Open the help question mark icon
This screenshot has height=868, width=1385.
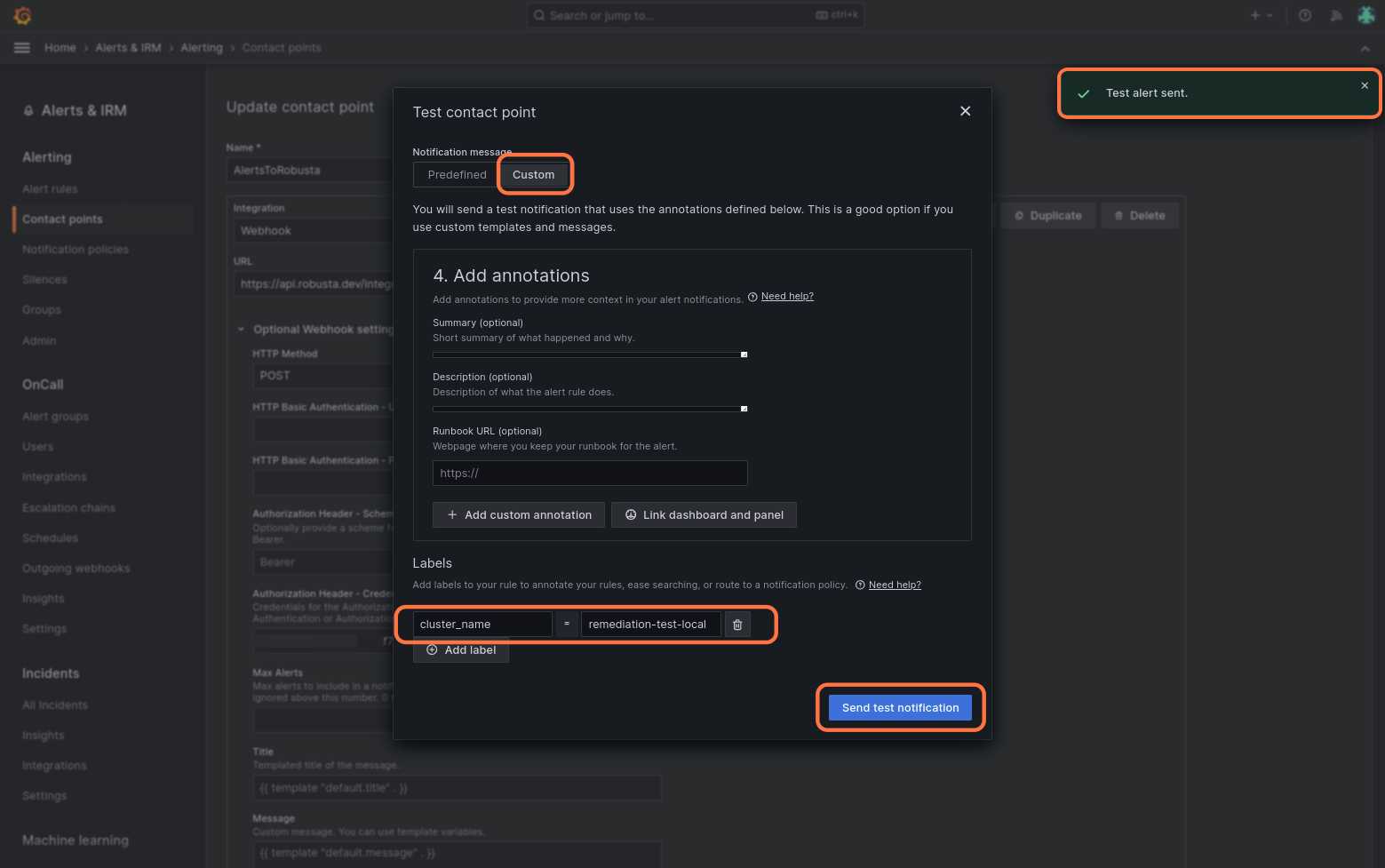[1305, 15]
